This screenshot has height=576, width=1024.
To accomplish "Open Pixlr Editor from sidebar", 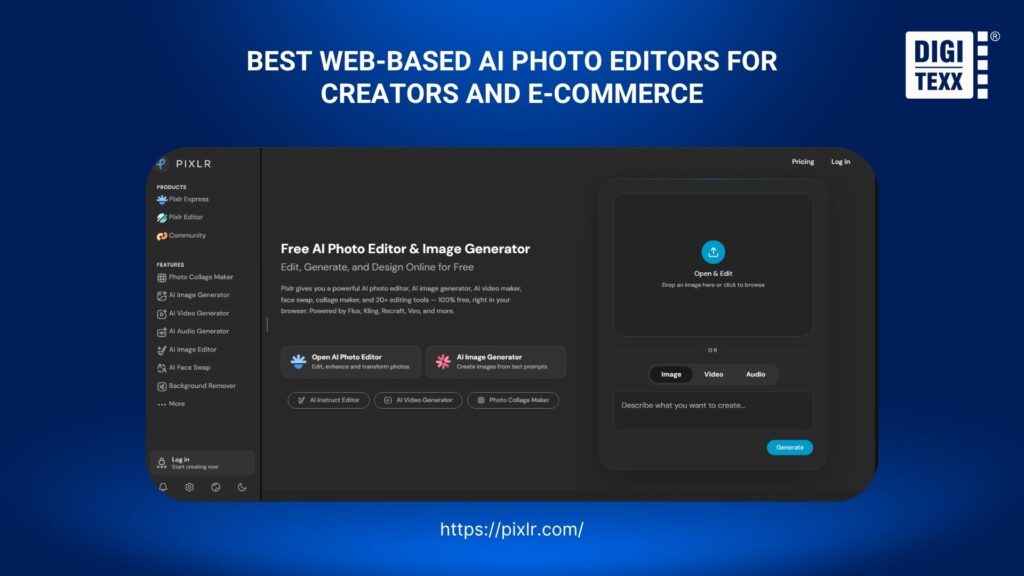I will coord(180,217).
